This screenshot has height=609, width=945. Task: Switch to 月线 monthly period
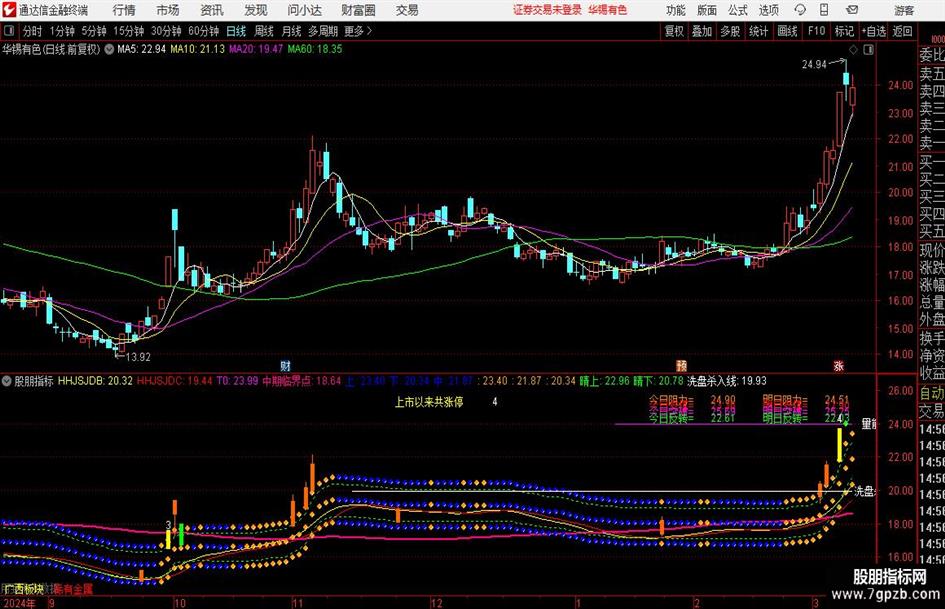[x=291, y=31]
